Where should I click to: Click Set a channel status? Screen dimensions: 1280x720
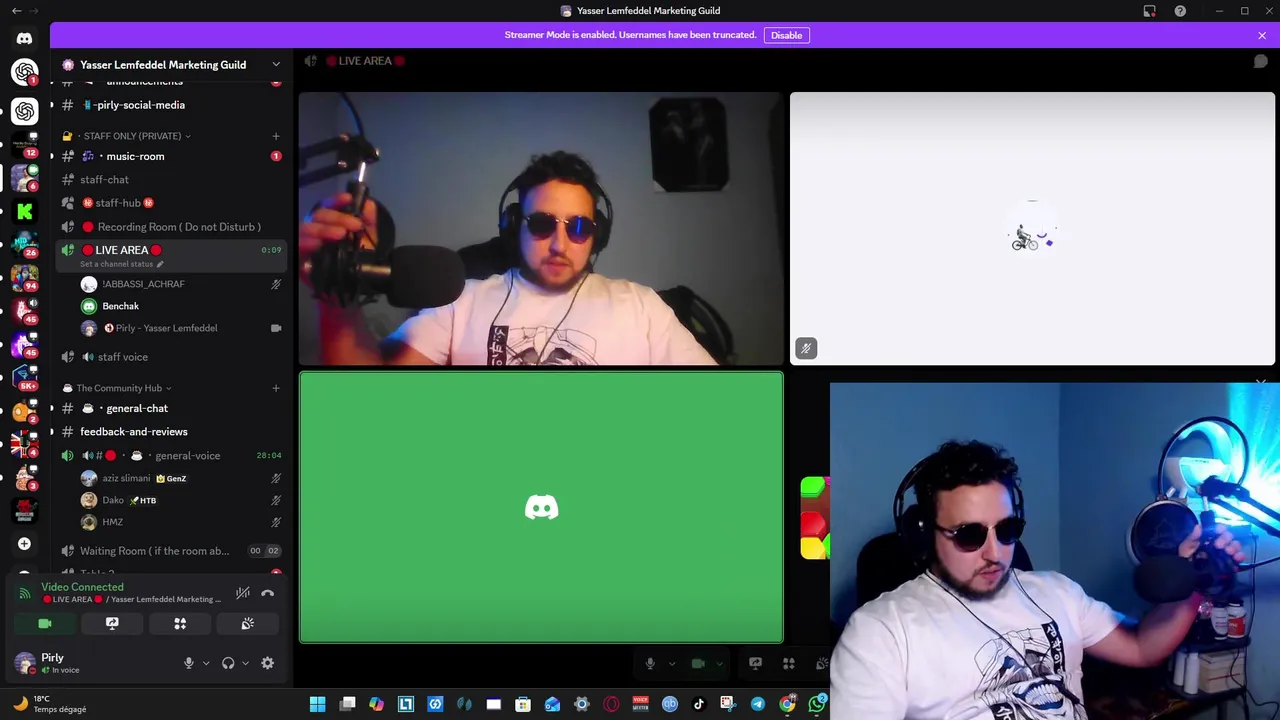pyautogui.click(x=121, y=264)
